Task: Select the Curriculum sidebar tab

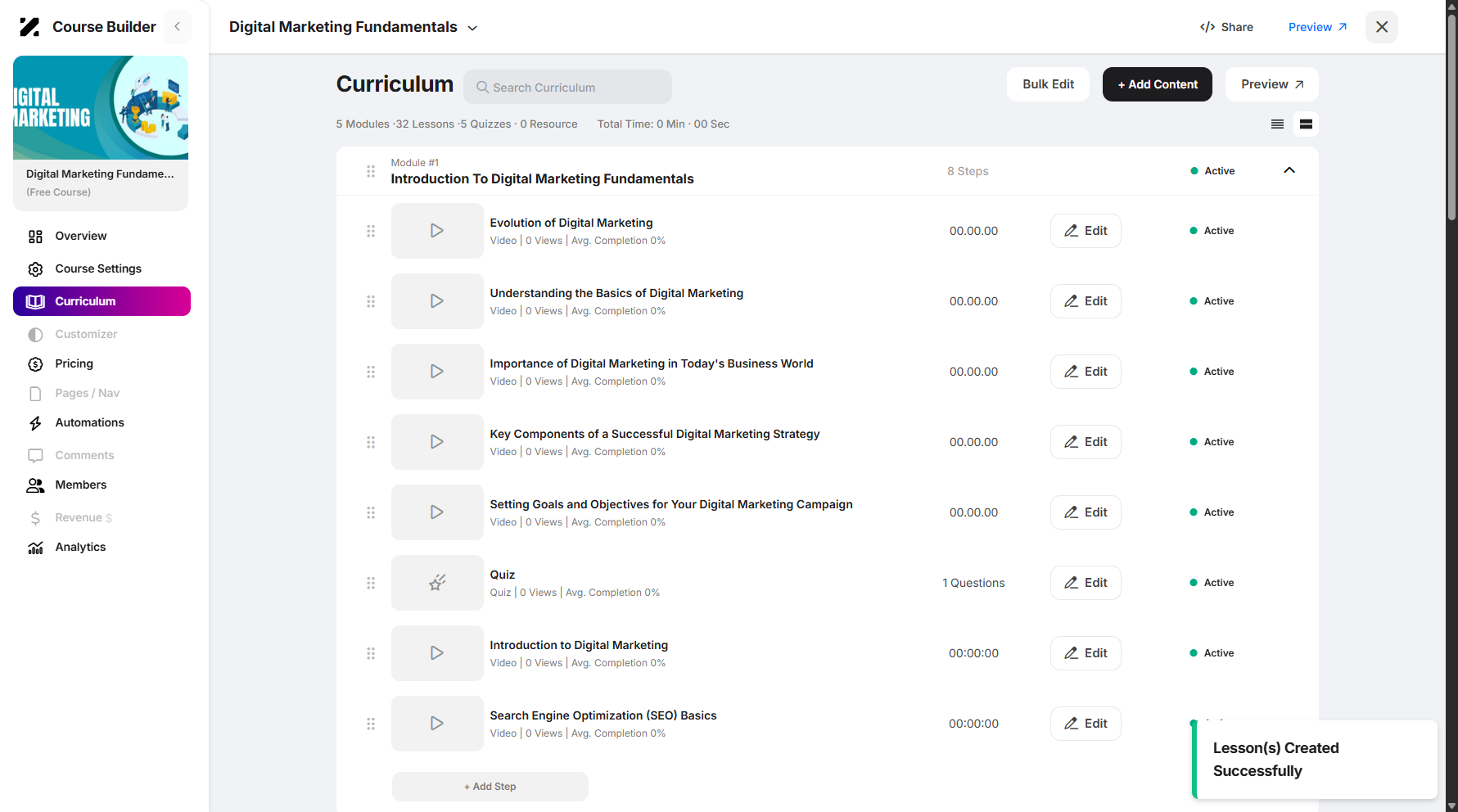Action: pos(102,301)
